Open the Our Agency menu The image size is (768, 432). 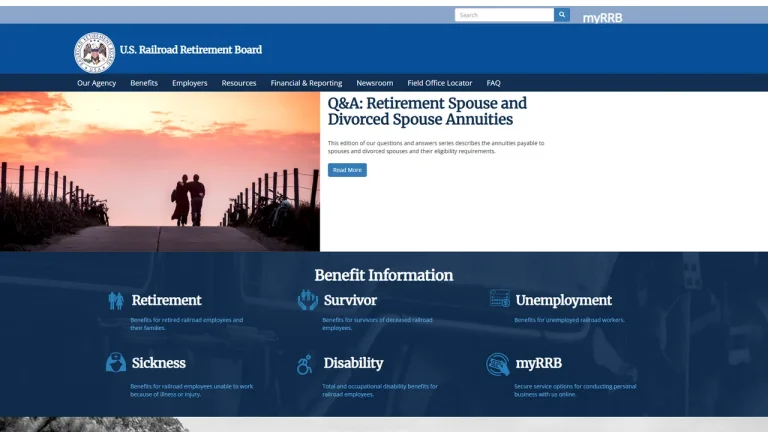pos(96,83)
